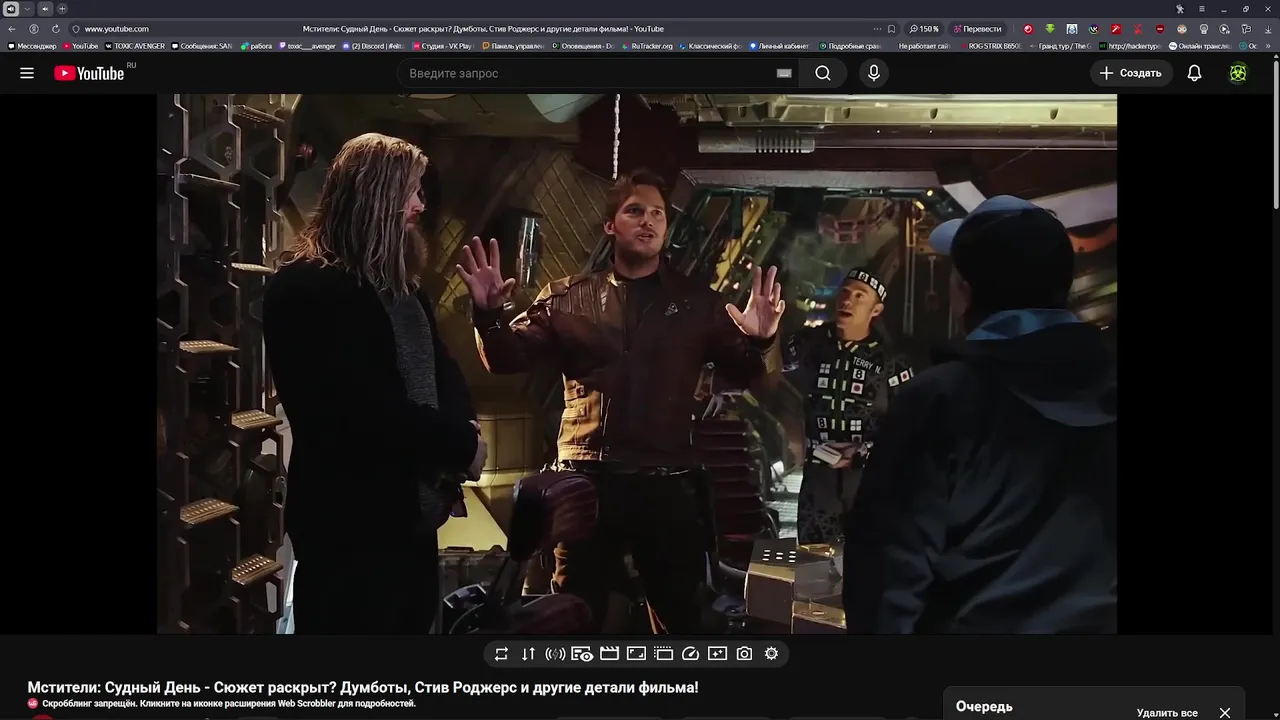Toggle loop in the enhancer toolbar
The width and height of the screenshot is (1280, 720).
pyautogui.click(x=501, y=654)
